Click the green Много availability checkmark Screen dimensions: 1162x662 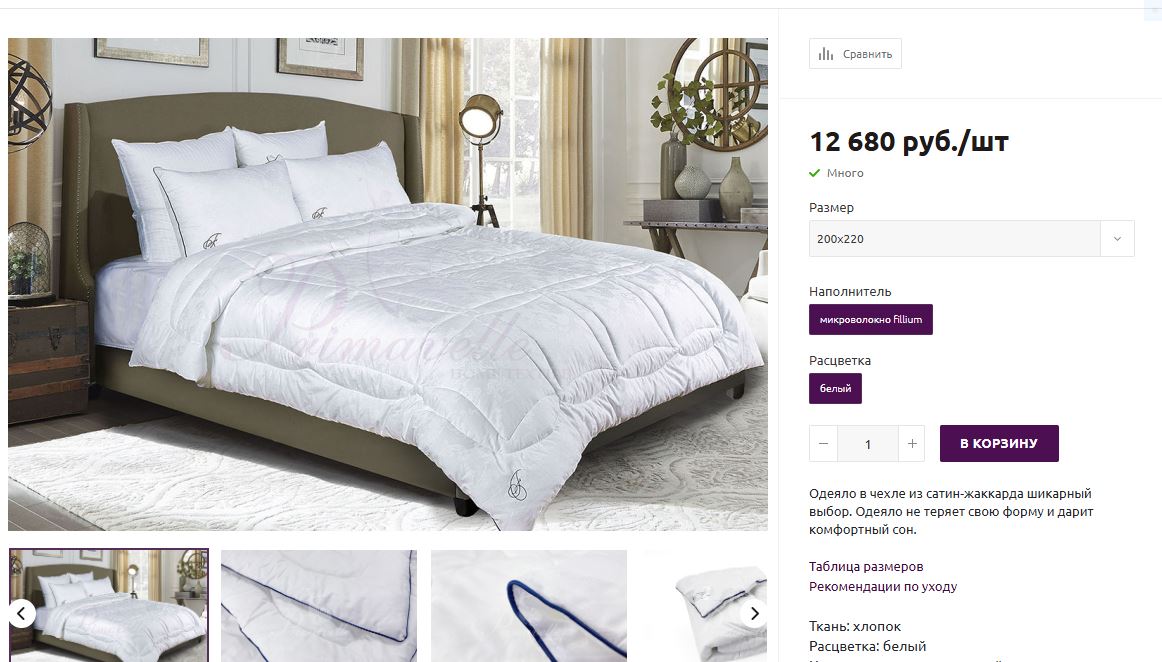click(814, 173)
